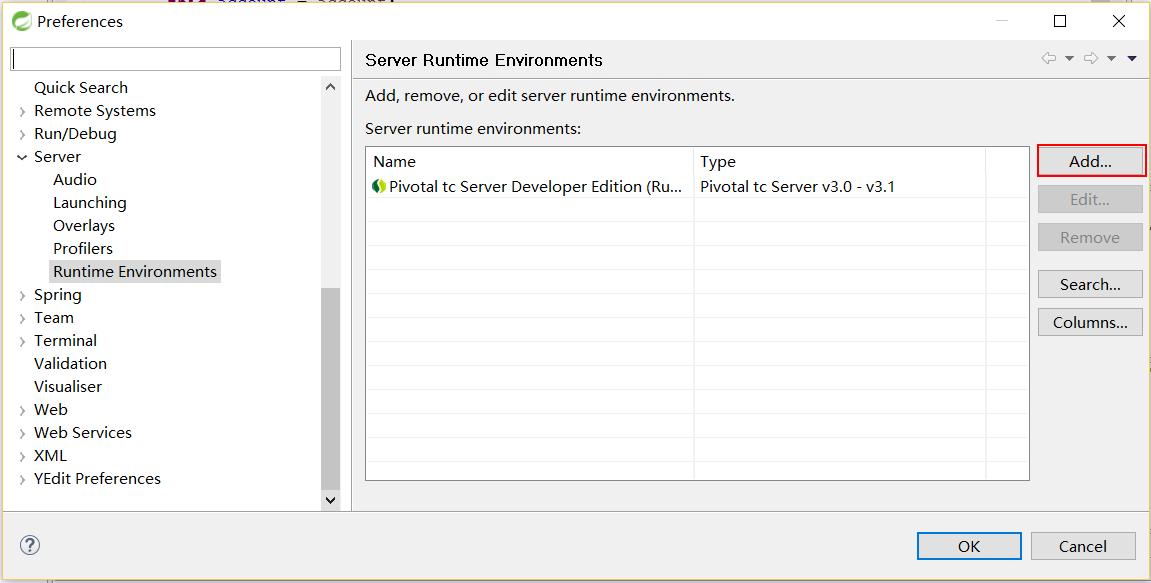Collapse the Server tree node
The height and width of the screenshot is (583, 1151).
[22, 157]
